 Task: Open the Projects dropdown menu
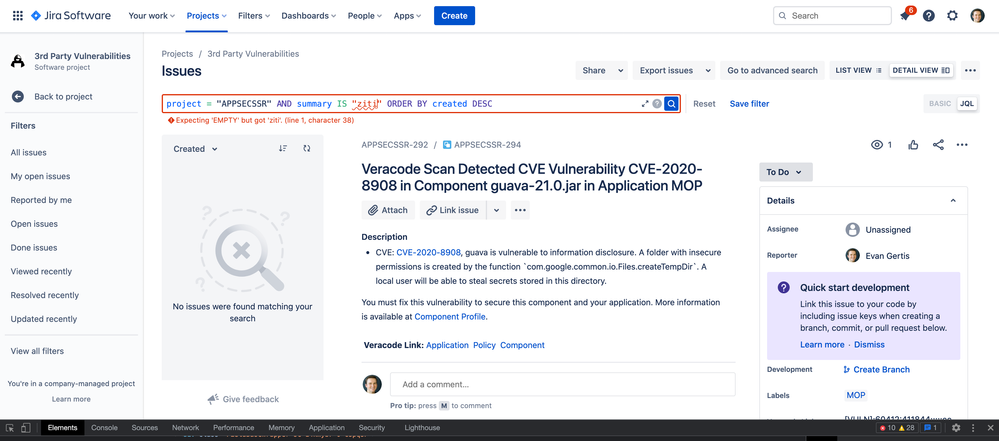207,16
